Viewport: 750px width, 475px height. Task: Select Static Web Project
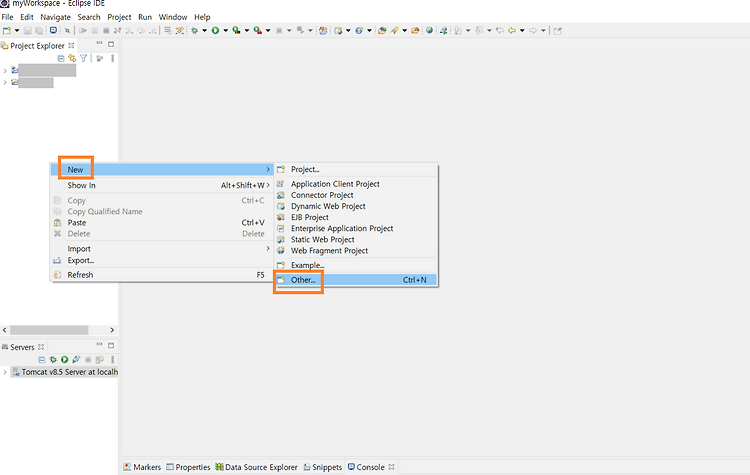[x=356, y=240]
